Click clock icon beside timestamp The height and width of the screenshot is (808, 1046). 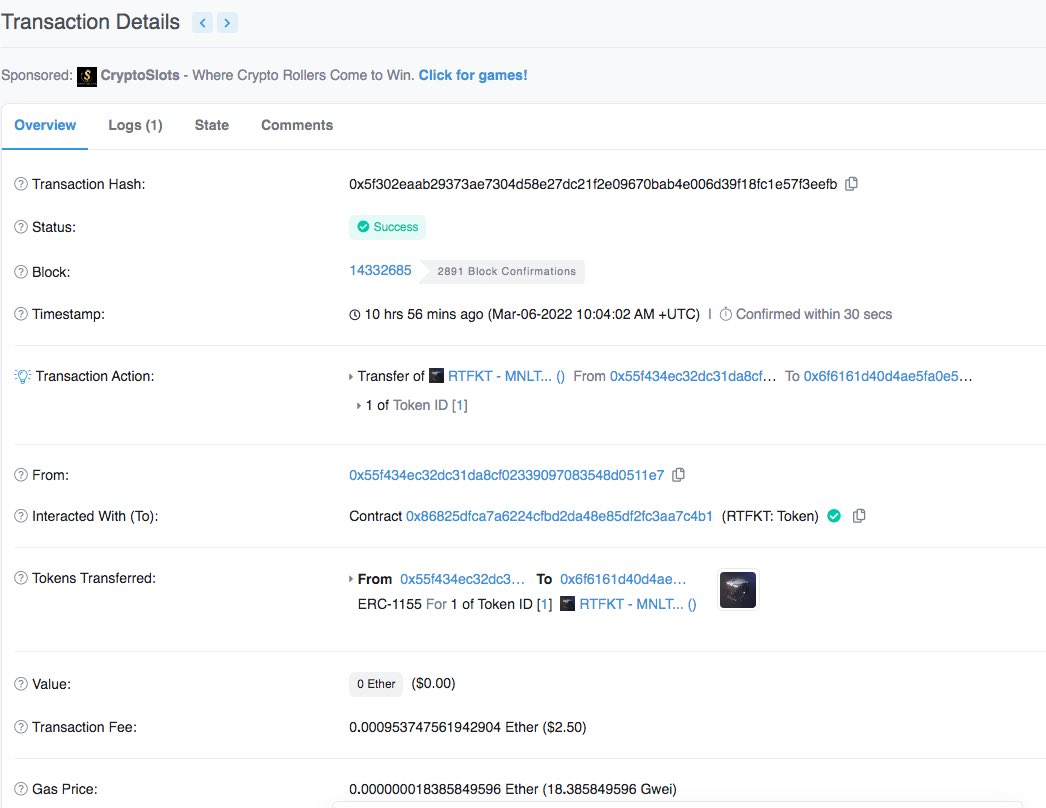tap(355, 315)
